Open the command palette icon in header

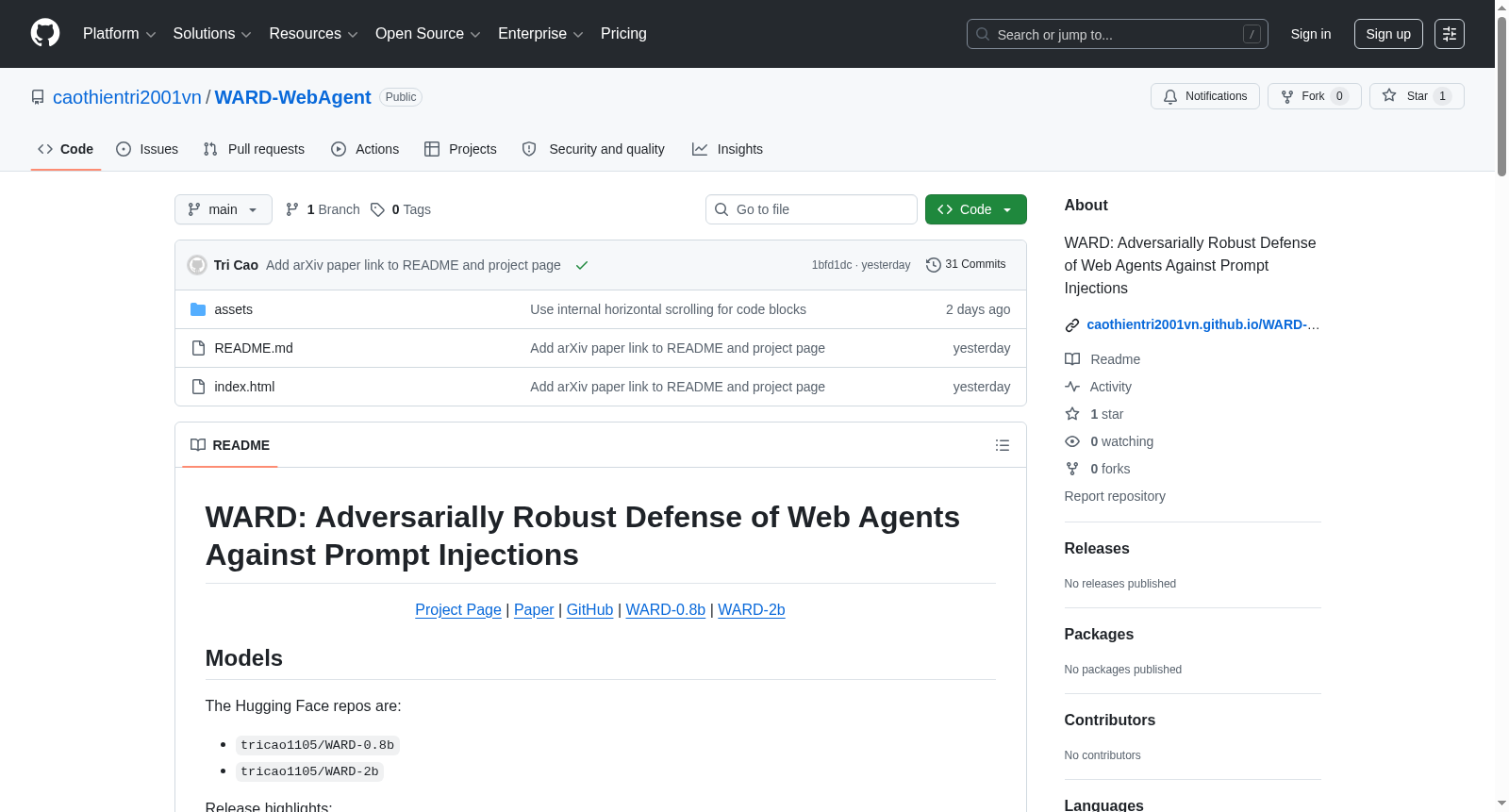1449,34
